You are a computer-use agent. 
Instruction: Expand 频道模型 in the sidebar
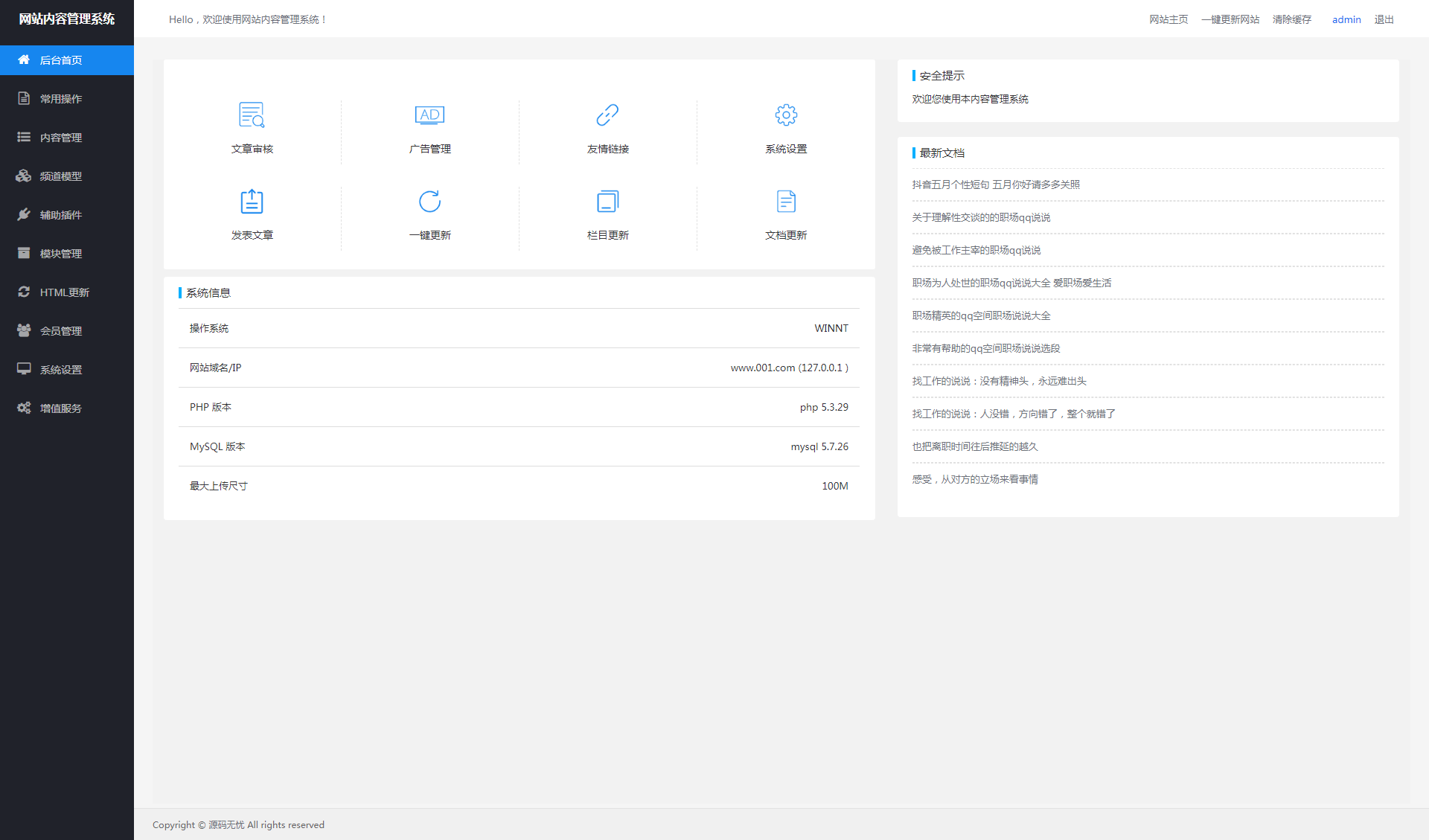[61, 176]
